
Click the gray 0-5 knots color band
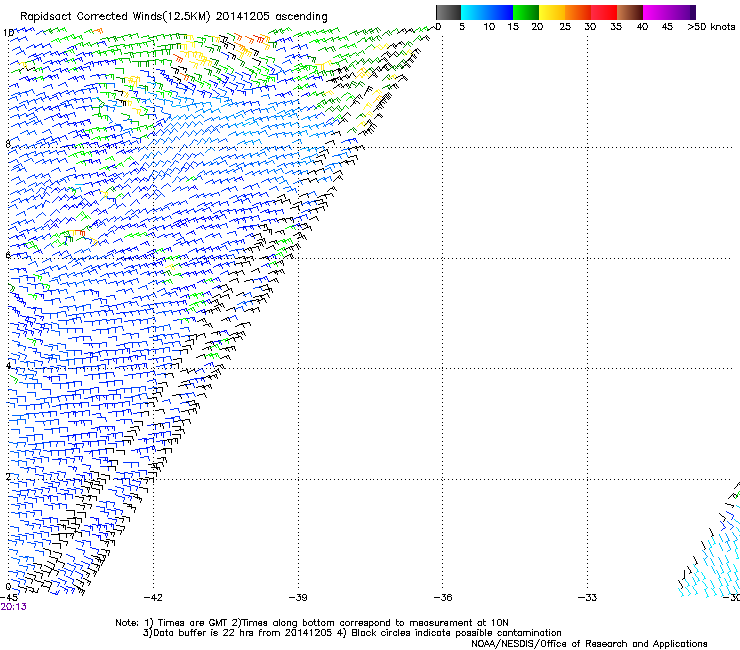coord(448,12)
